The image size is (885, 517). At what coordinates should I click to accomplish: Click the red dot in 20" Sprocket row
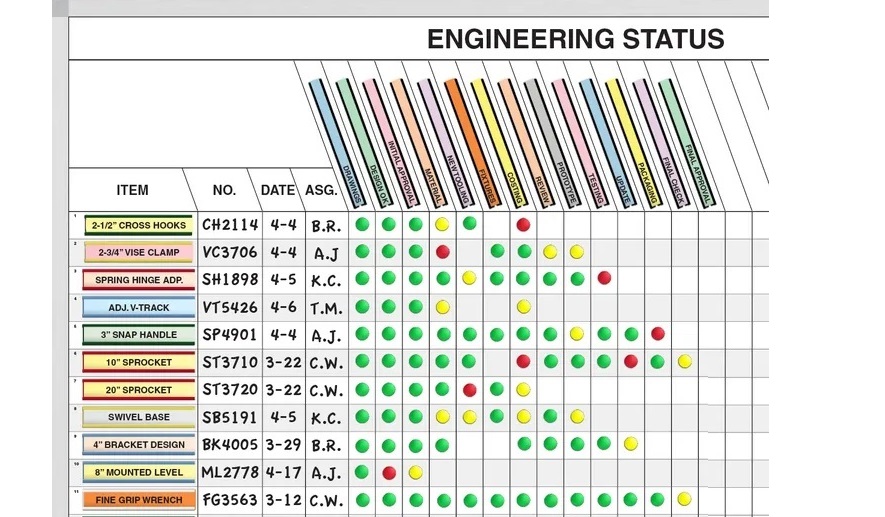469,389
